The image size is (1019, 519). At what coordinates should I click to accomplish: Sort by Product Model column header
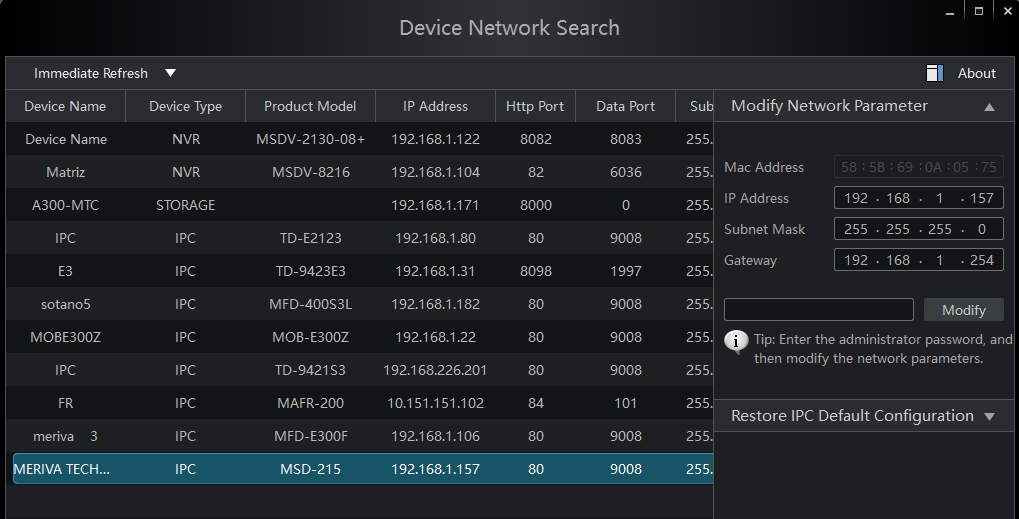[310, 106]
